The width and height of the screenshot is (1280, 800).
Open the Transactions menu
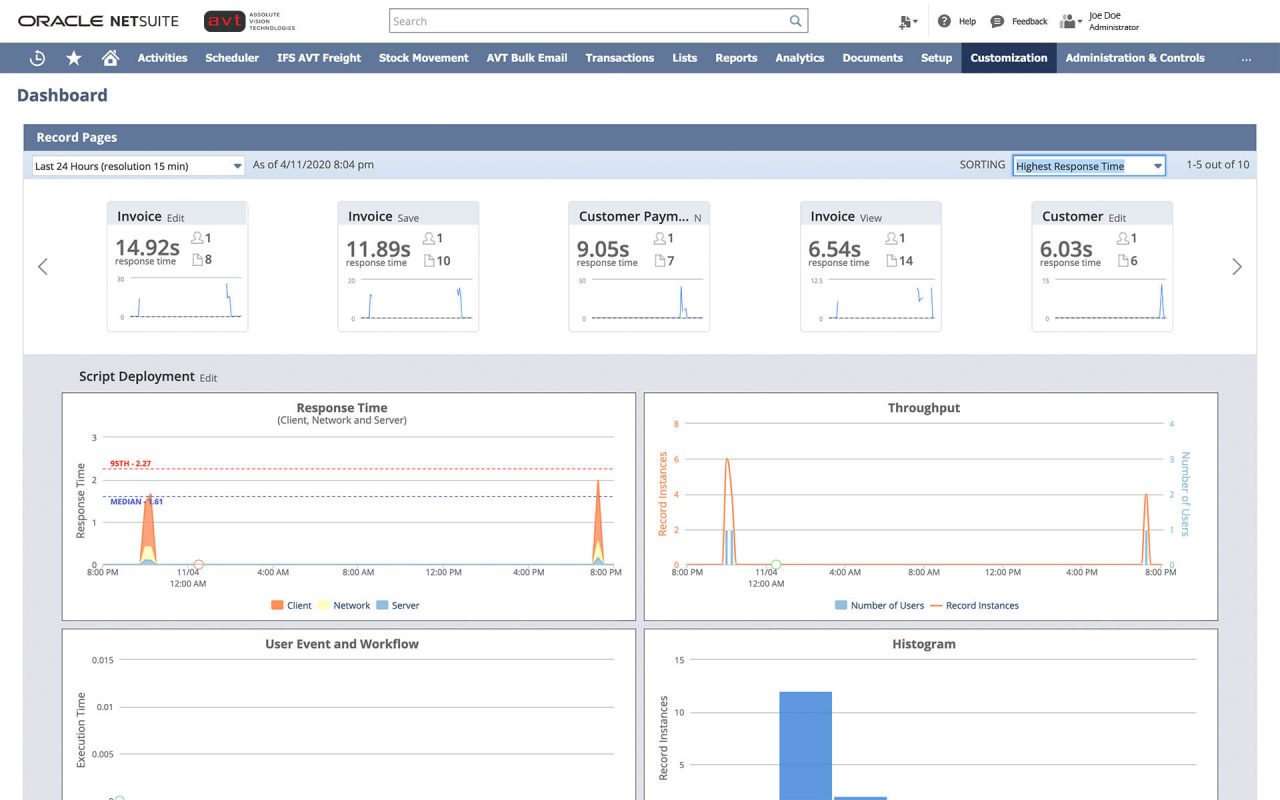(619, 57)
